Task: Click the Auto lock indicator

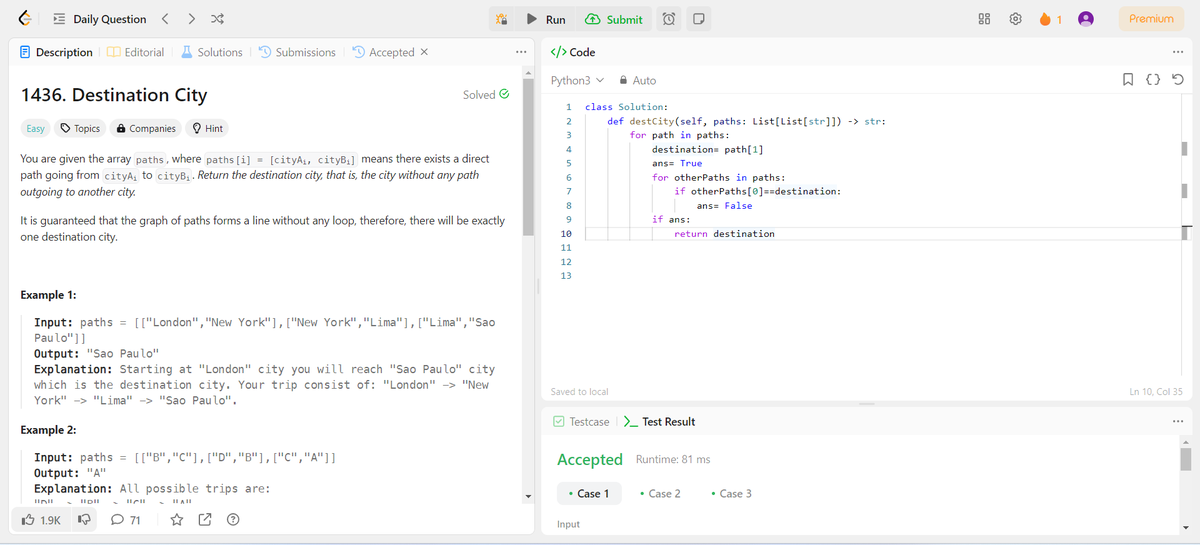Action: (638, 80)
